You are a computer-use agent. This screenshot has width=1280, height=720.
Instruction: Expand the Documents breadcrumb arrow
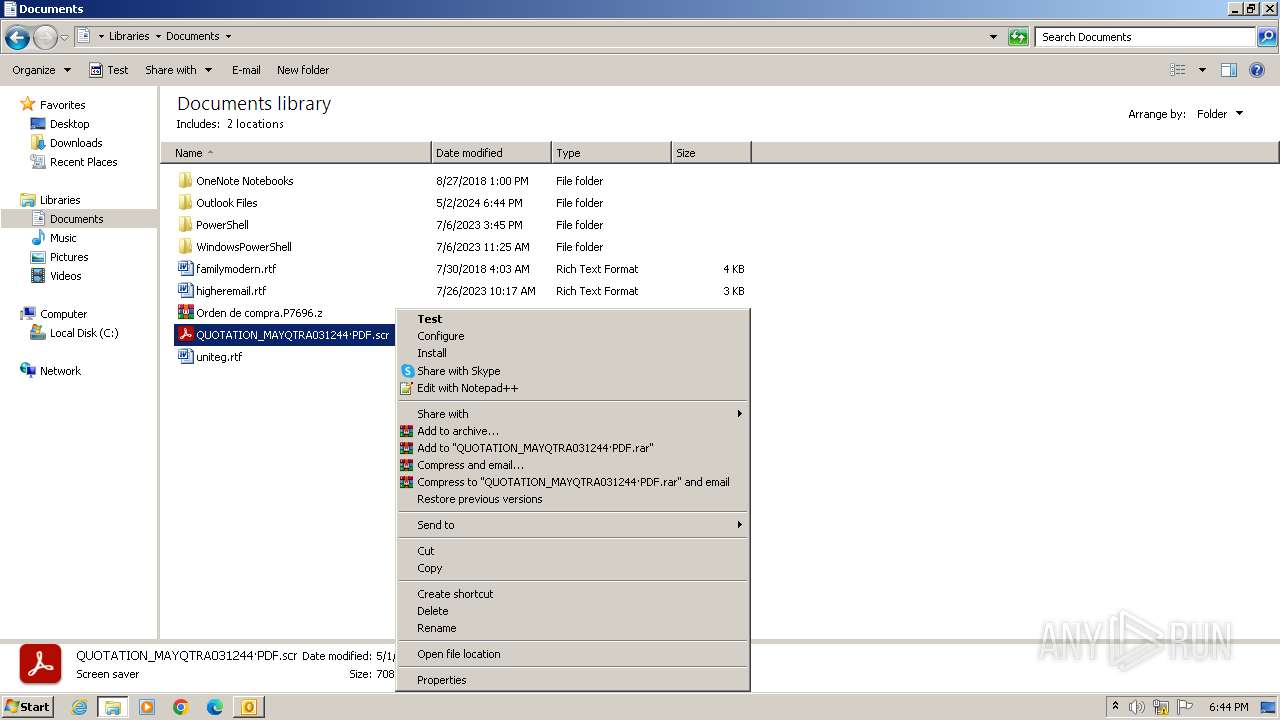coord(228,36)
